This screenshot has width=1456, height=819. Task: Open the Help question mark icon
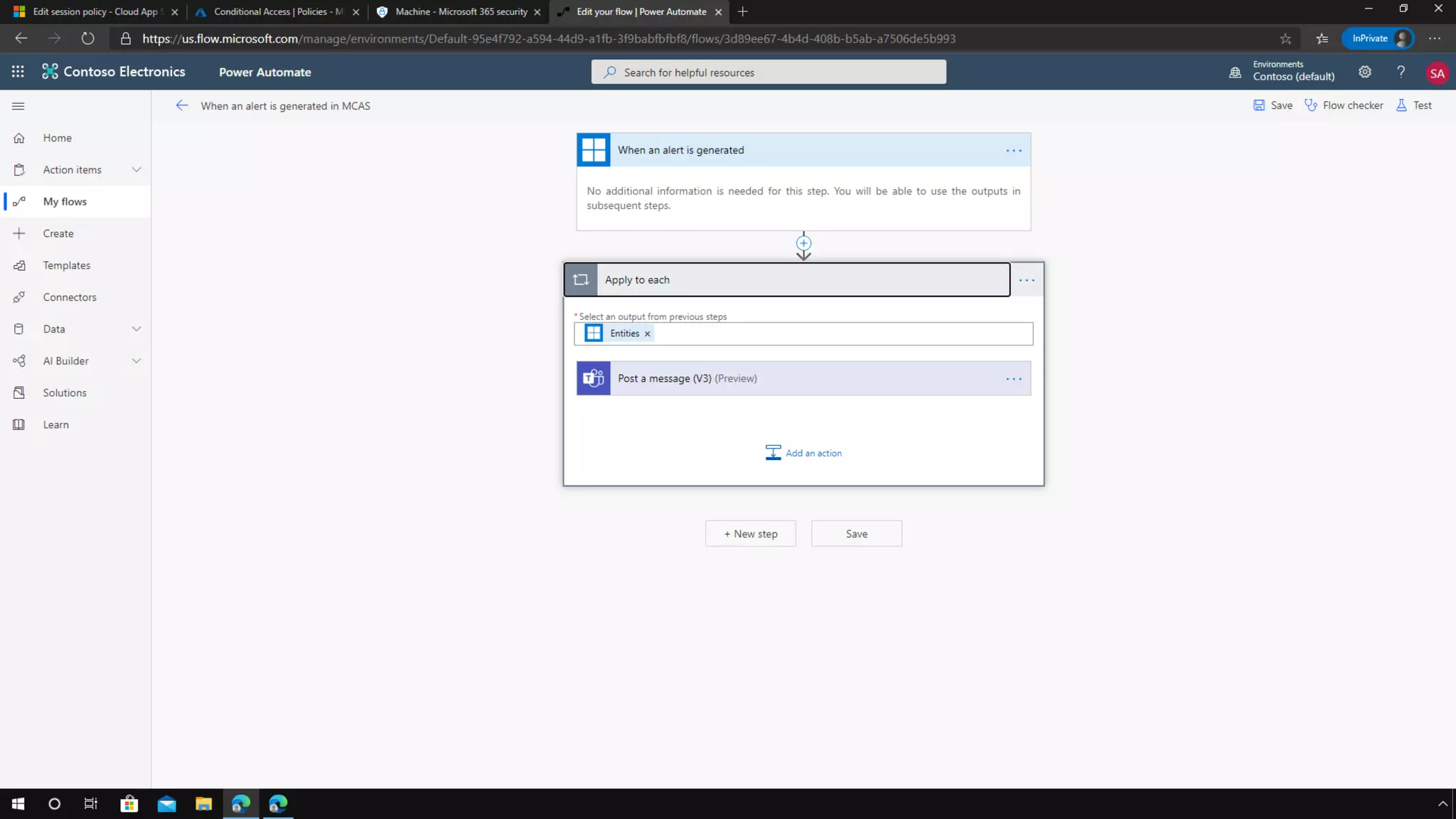[x=1401, y=72]
